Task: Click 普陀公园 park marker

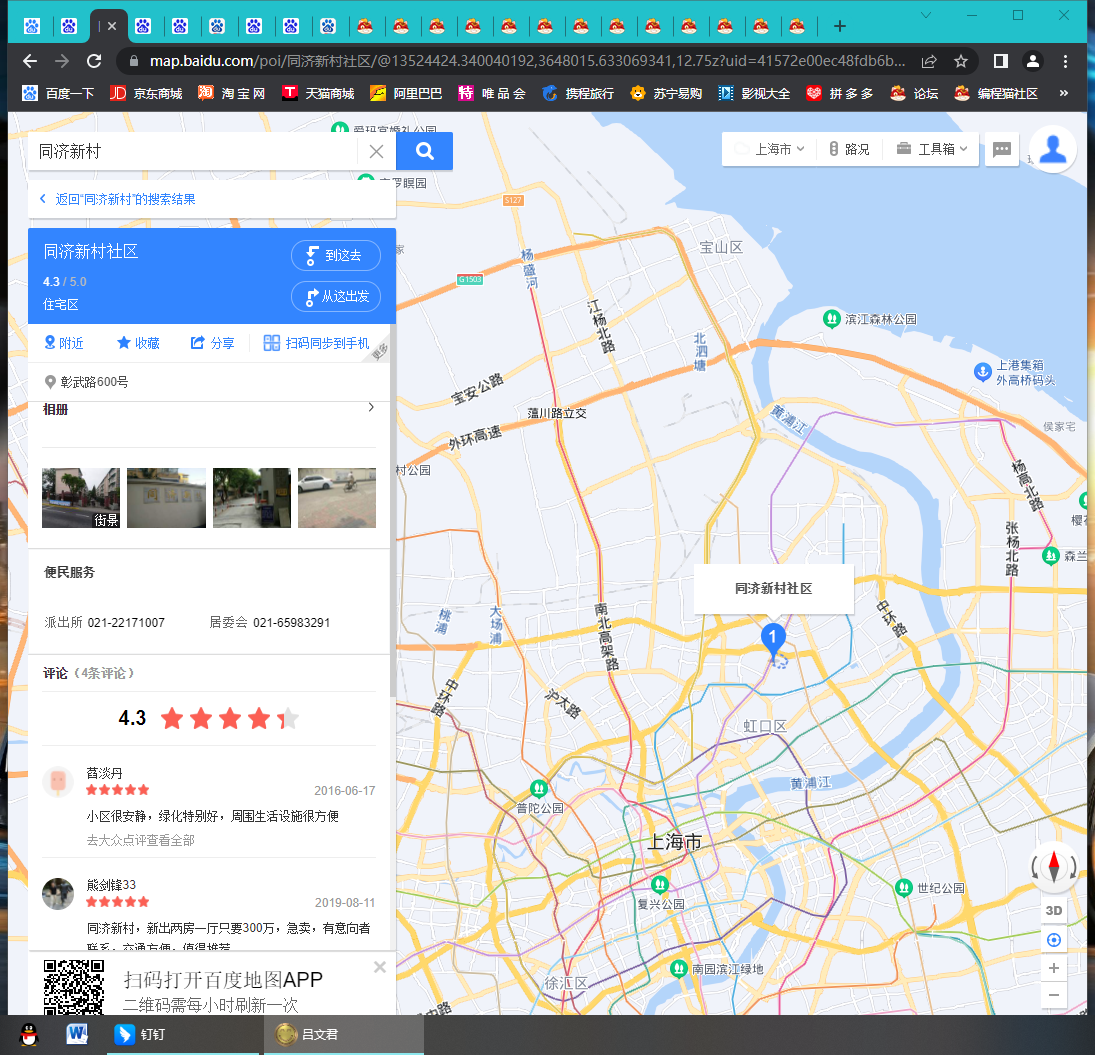Action: 538,790
